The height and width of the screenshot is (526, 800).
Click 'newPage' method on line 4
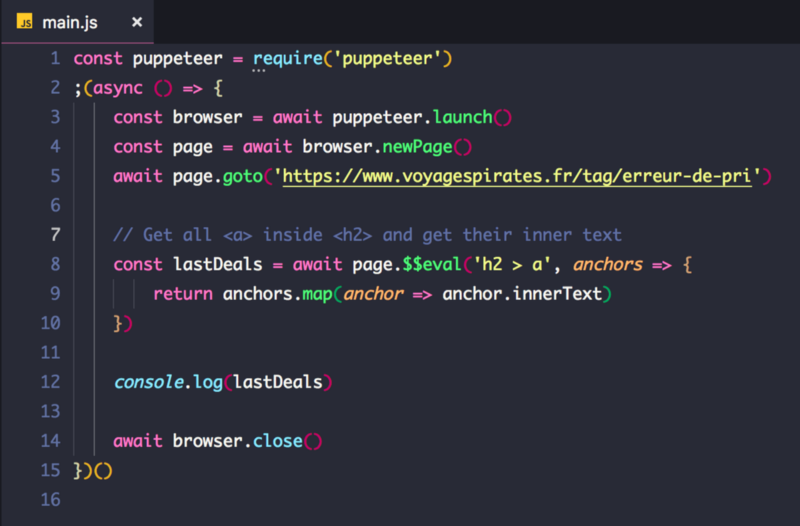click(417, 147)
